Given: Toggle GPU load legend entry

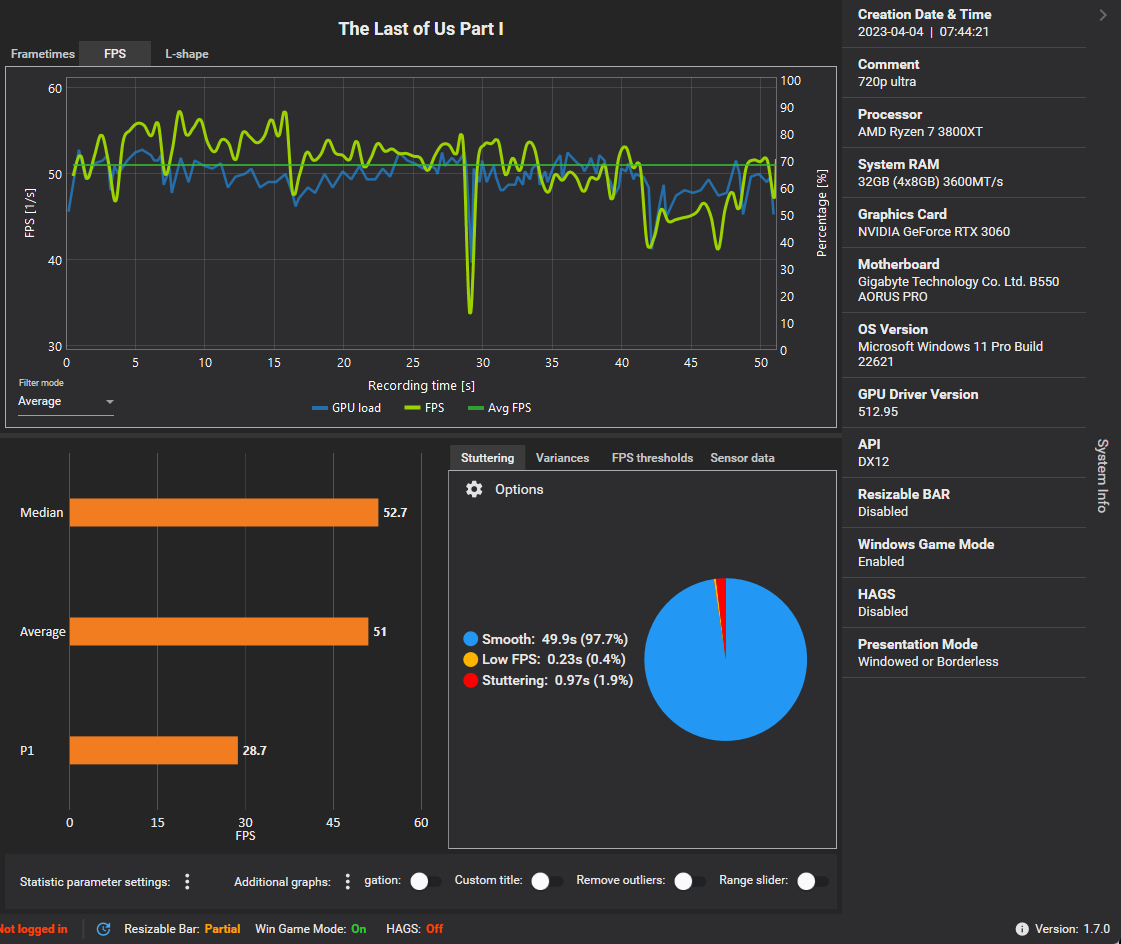Looking at the screenshot, I should pyautogui.click(x=347, y=408).
